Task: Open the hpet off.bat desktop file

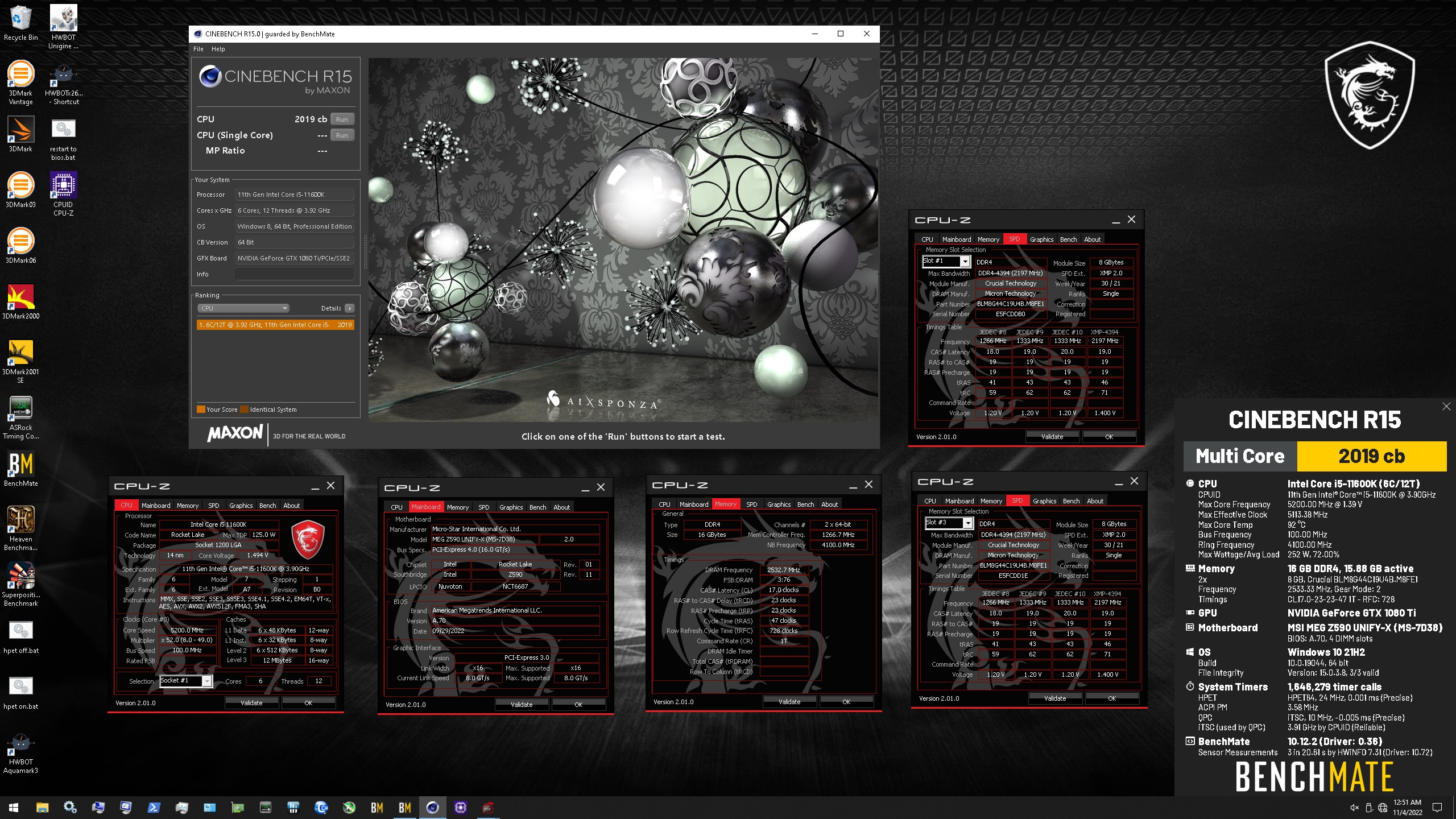Action: (20, 636)
